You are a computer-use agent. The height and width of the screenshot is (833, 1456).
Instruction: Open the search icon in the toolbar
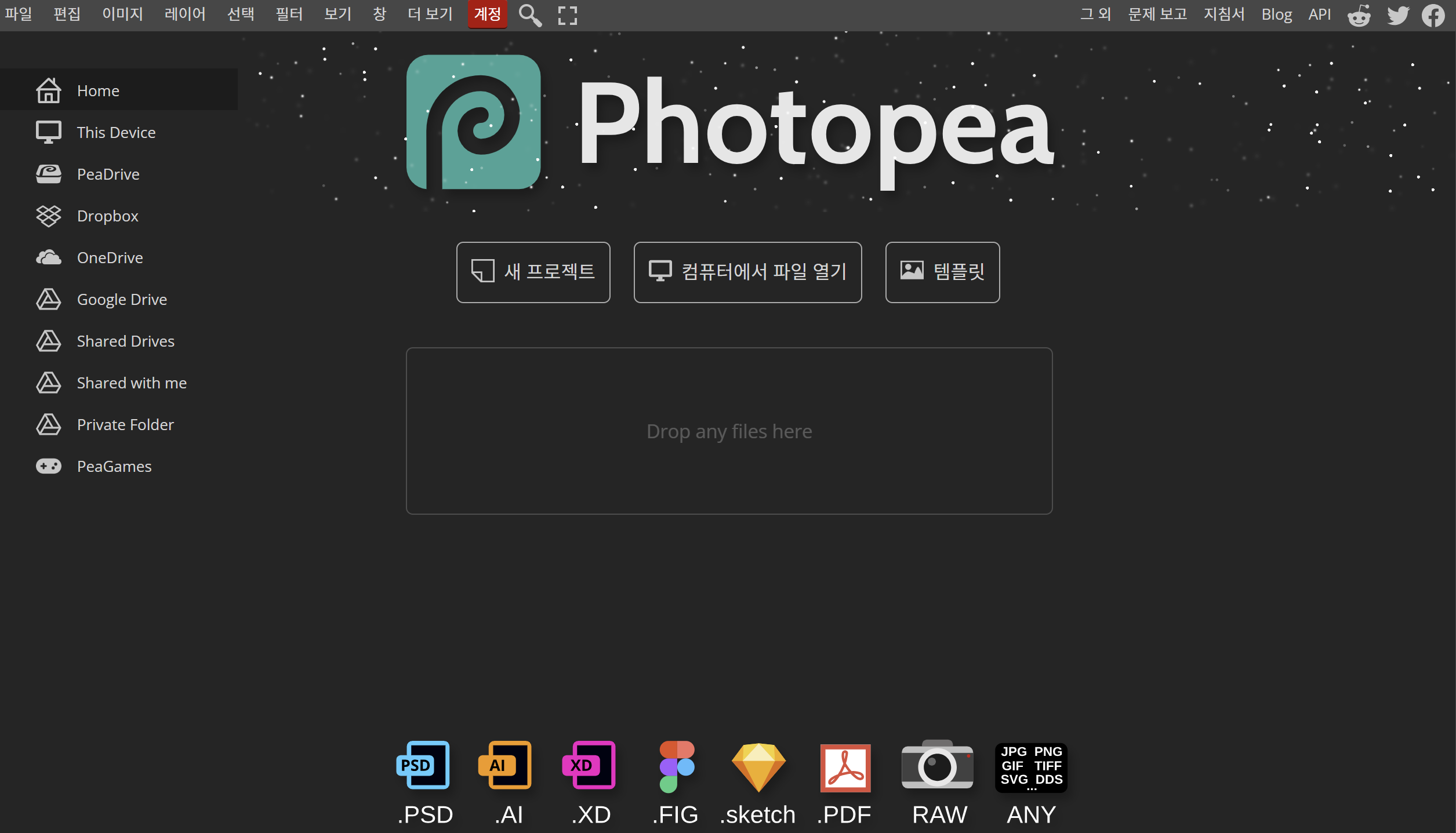[529, 14]
